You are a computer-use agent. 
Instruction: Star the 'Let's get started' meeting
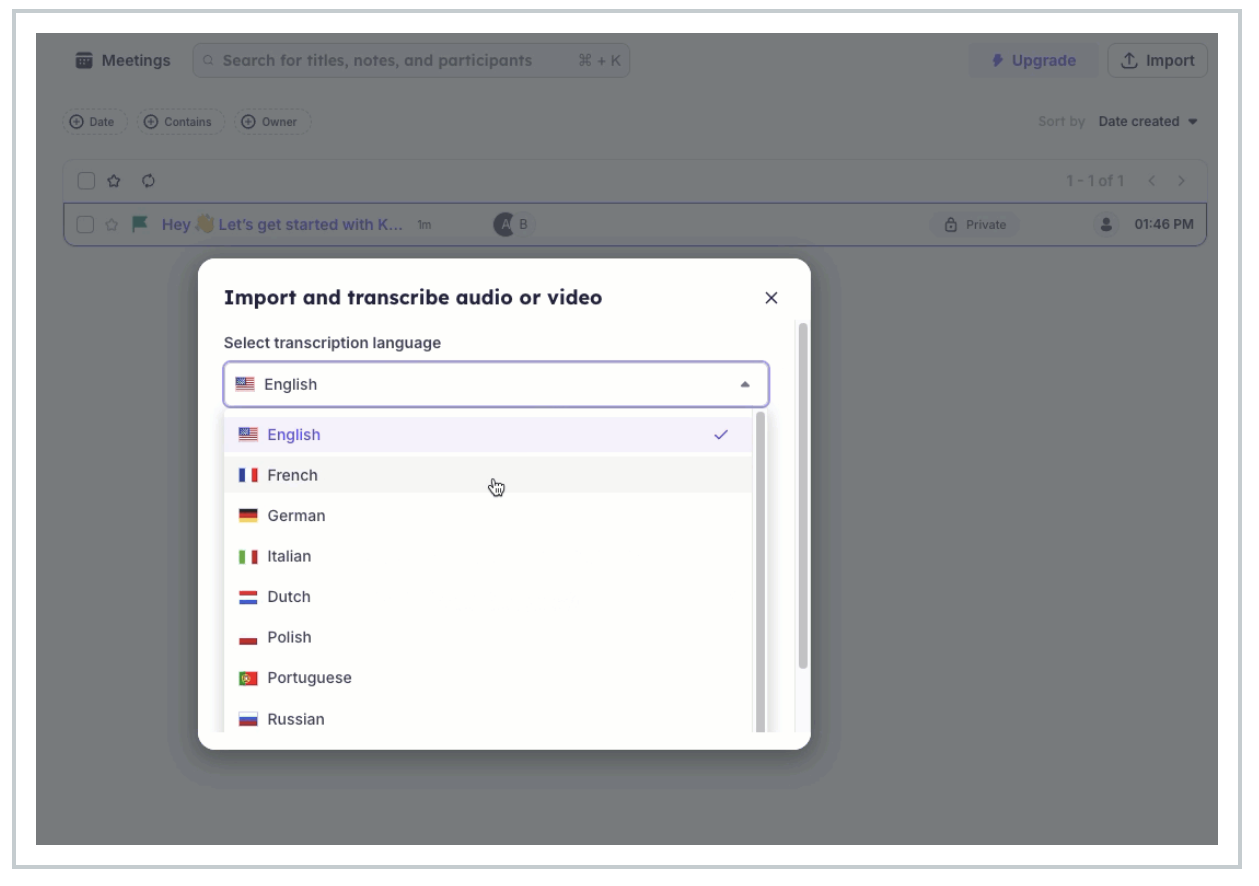coord(112,224)
